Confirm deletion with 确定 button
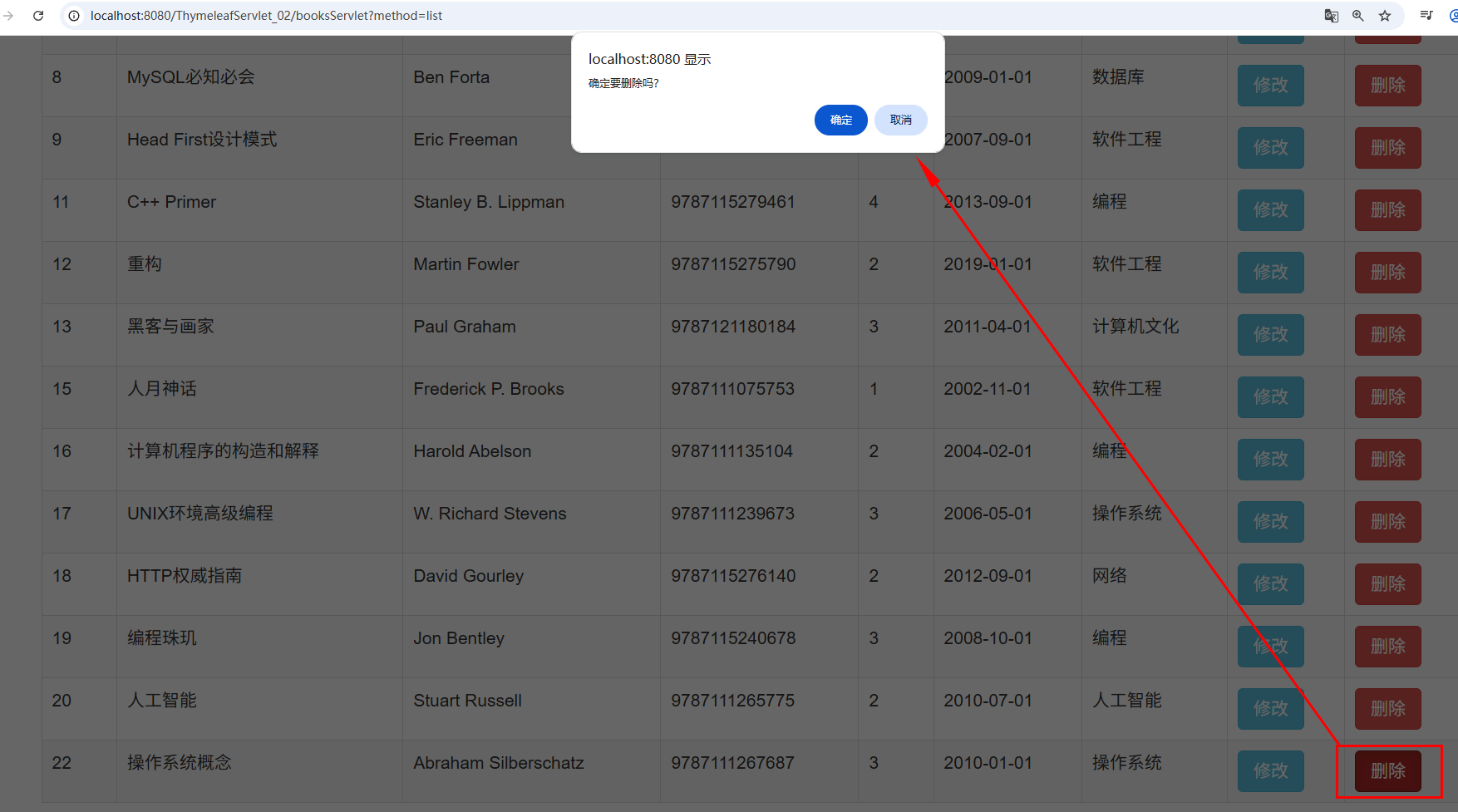This screenshot has width=1458, height=812. click(841, 120)
